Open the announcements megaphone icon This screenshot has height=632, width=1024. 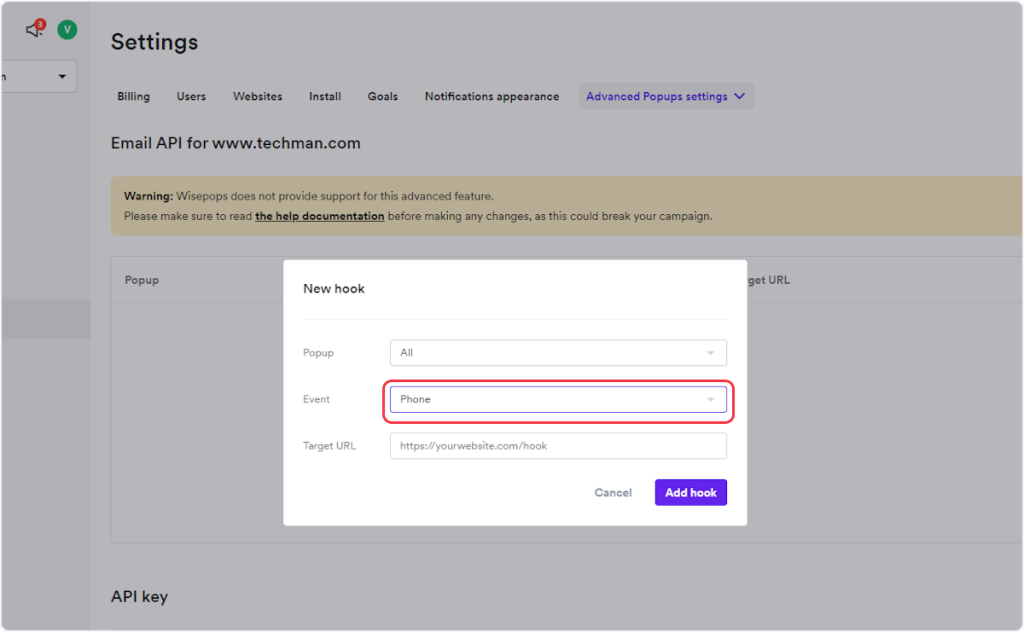(x=33, y=30)
